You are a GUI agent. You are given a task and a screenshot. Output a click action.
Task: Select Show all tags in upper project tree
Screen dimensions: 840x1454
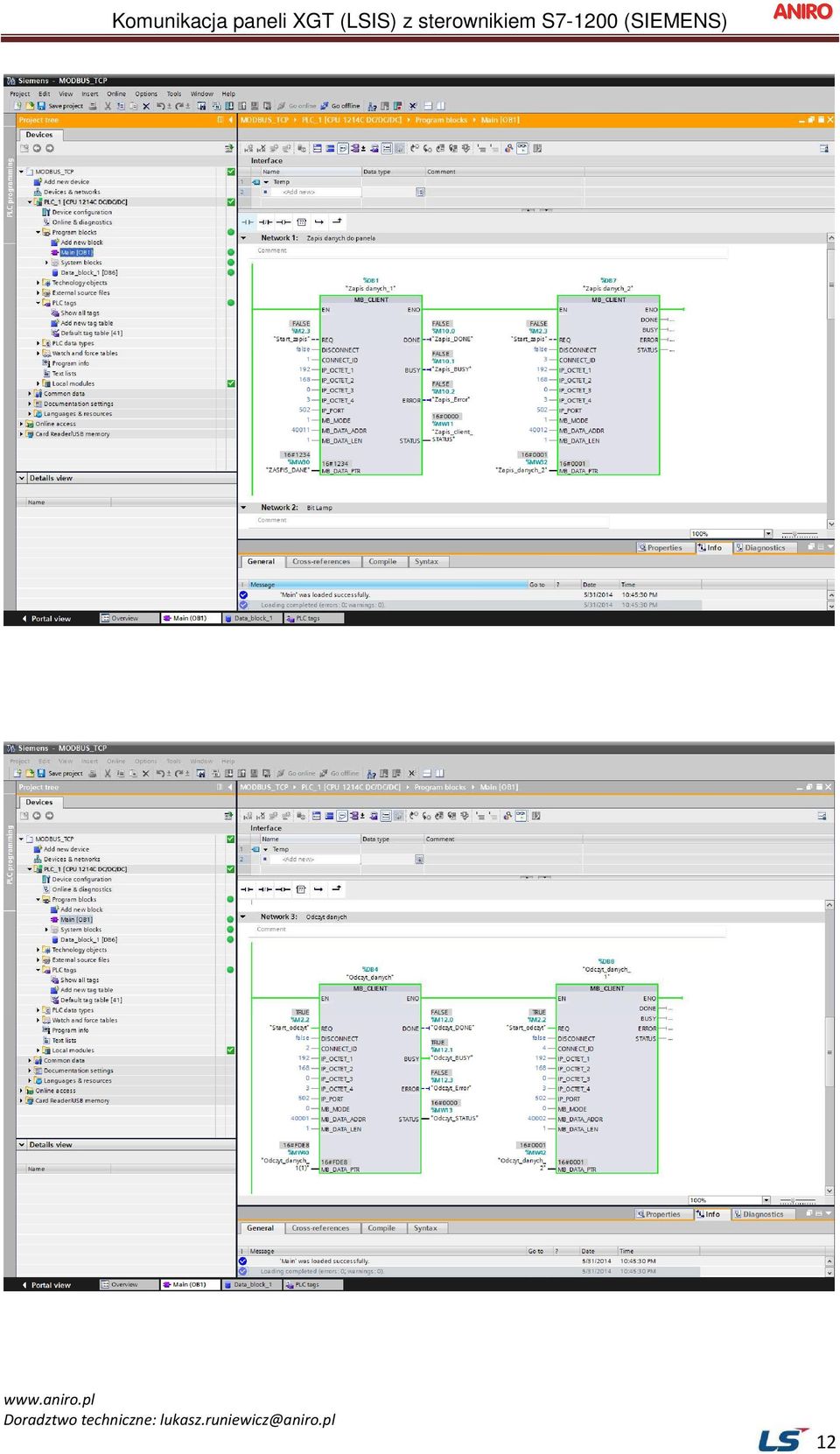click(x=80, y=313)
